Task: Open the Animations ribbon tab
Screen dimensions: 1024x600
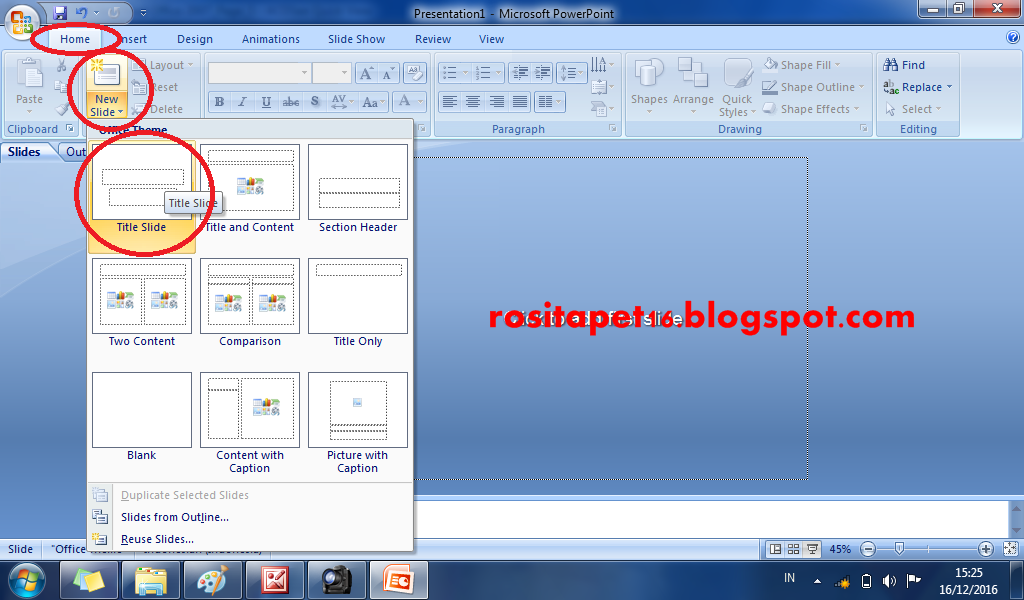Action: pyautogui.click(x=271, y=39)
